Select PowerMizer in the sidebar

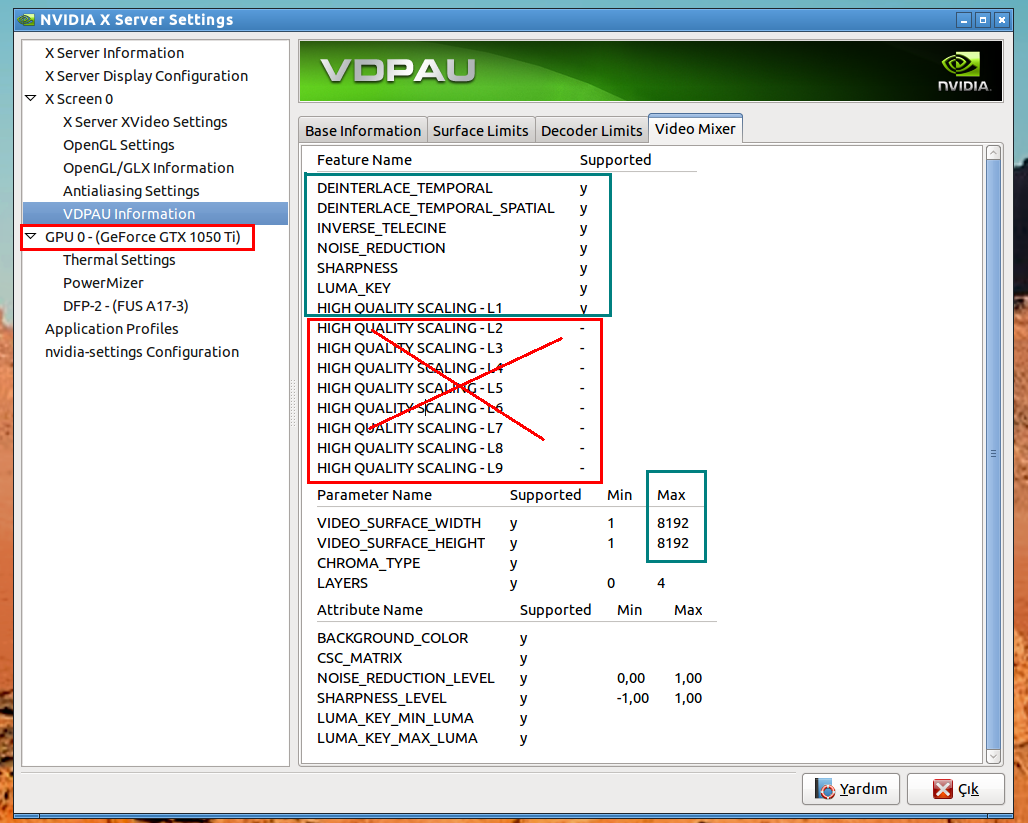pos(103,283)
